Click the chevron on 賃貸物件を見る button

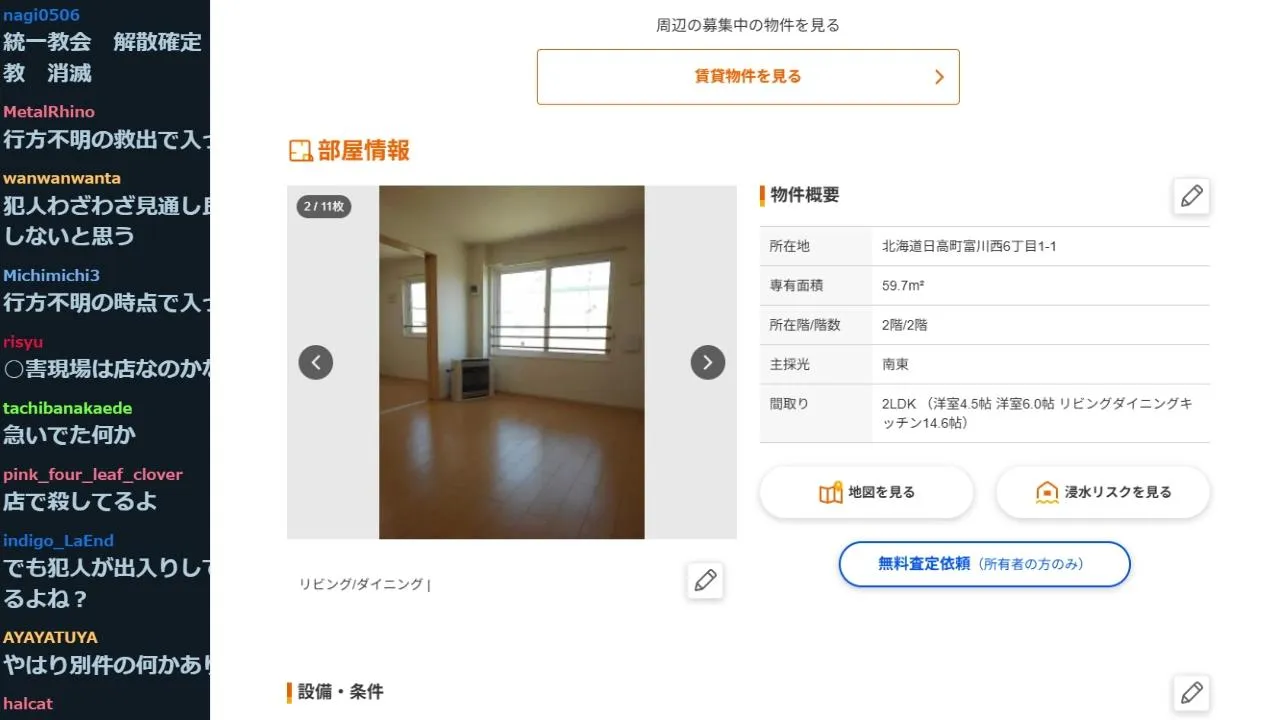[939, 77]
